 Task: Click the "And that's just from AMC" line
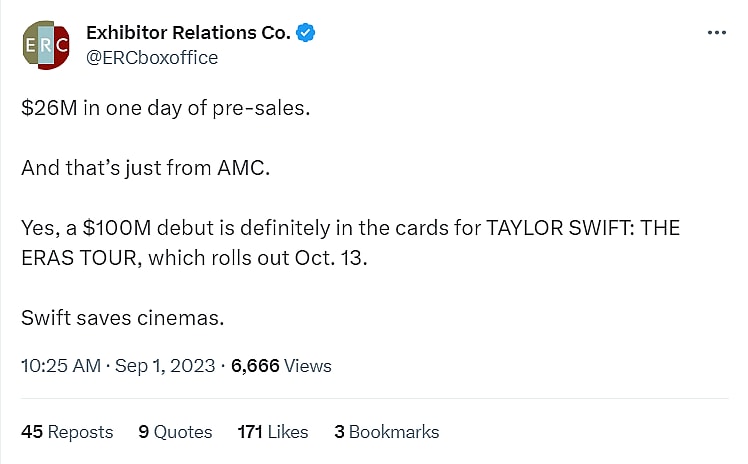coord(146,168)
